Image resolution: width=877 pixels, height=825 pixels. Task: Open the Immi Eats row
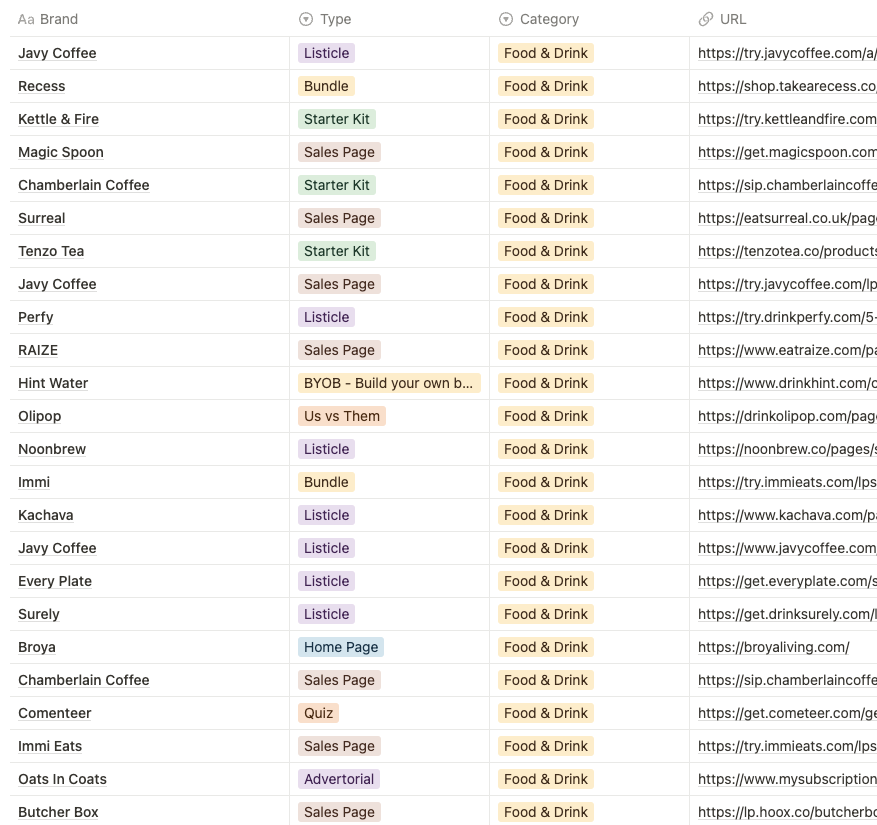tap(50, 746)
